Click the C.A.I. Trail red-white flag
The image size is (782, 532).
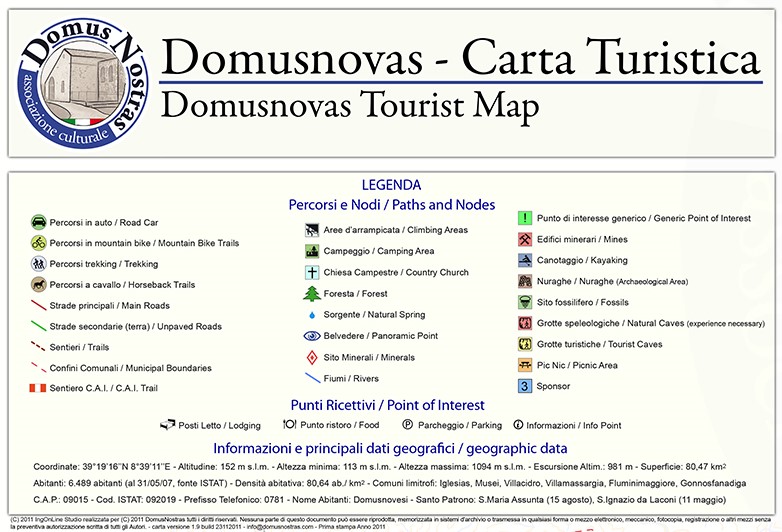38,388
